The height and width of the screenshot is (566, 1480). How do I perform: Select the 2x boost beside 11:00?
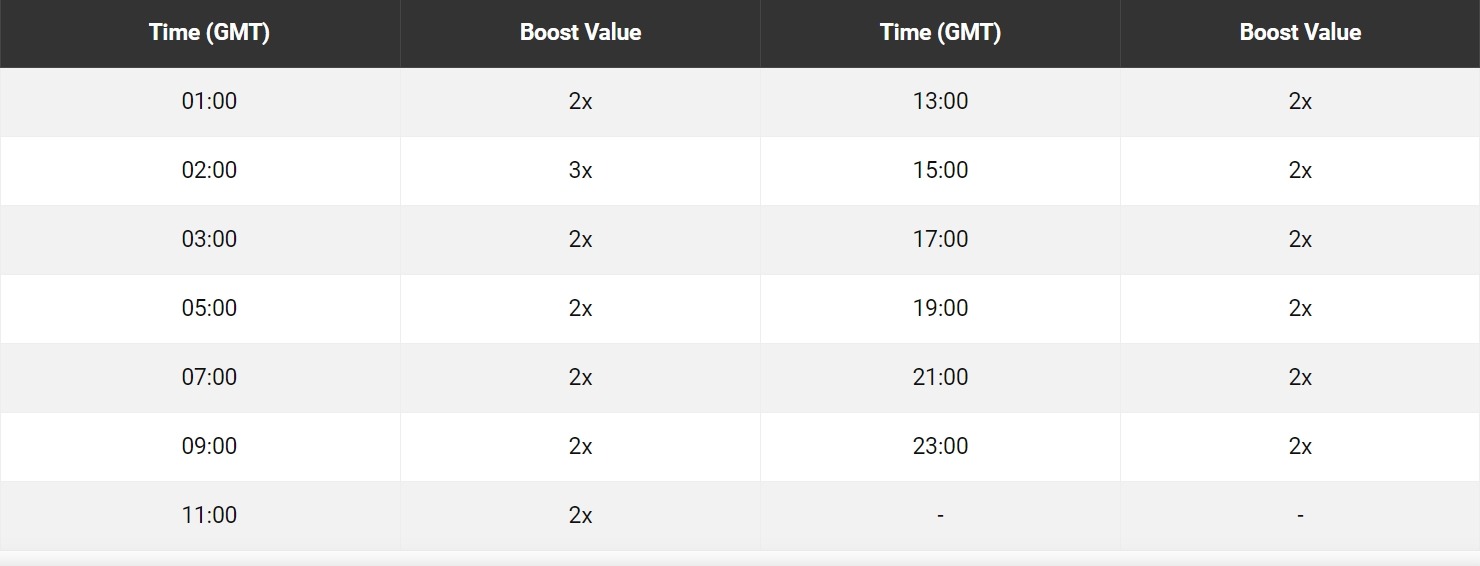tap(580, 515)
